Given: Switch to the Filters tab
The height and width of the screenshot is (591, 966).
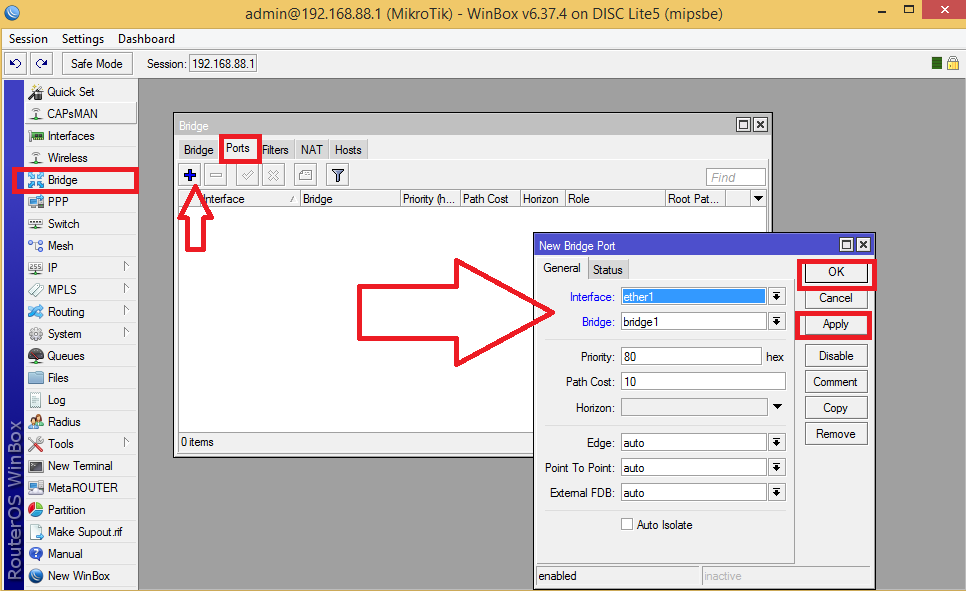Looking at the screenshot, I should click(275, 150).
